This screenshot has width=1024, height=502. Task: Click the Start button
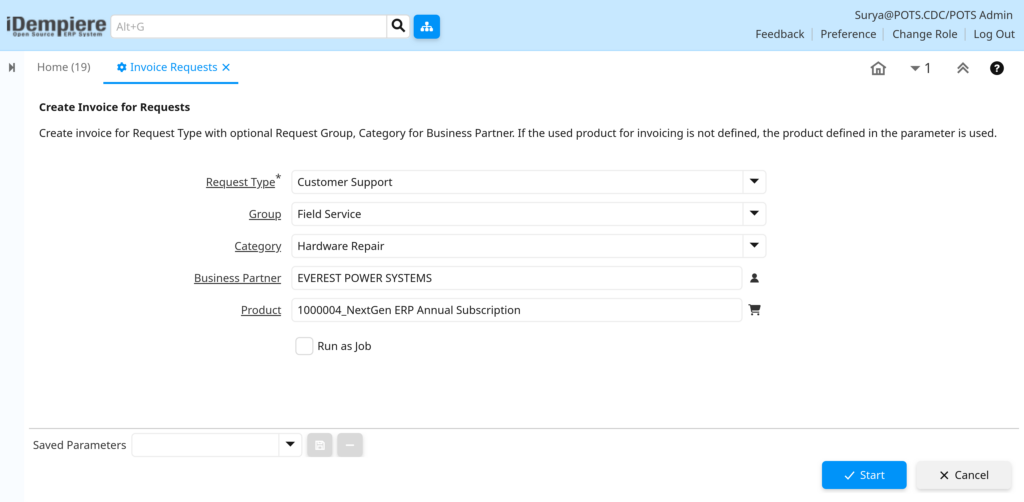864,475
